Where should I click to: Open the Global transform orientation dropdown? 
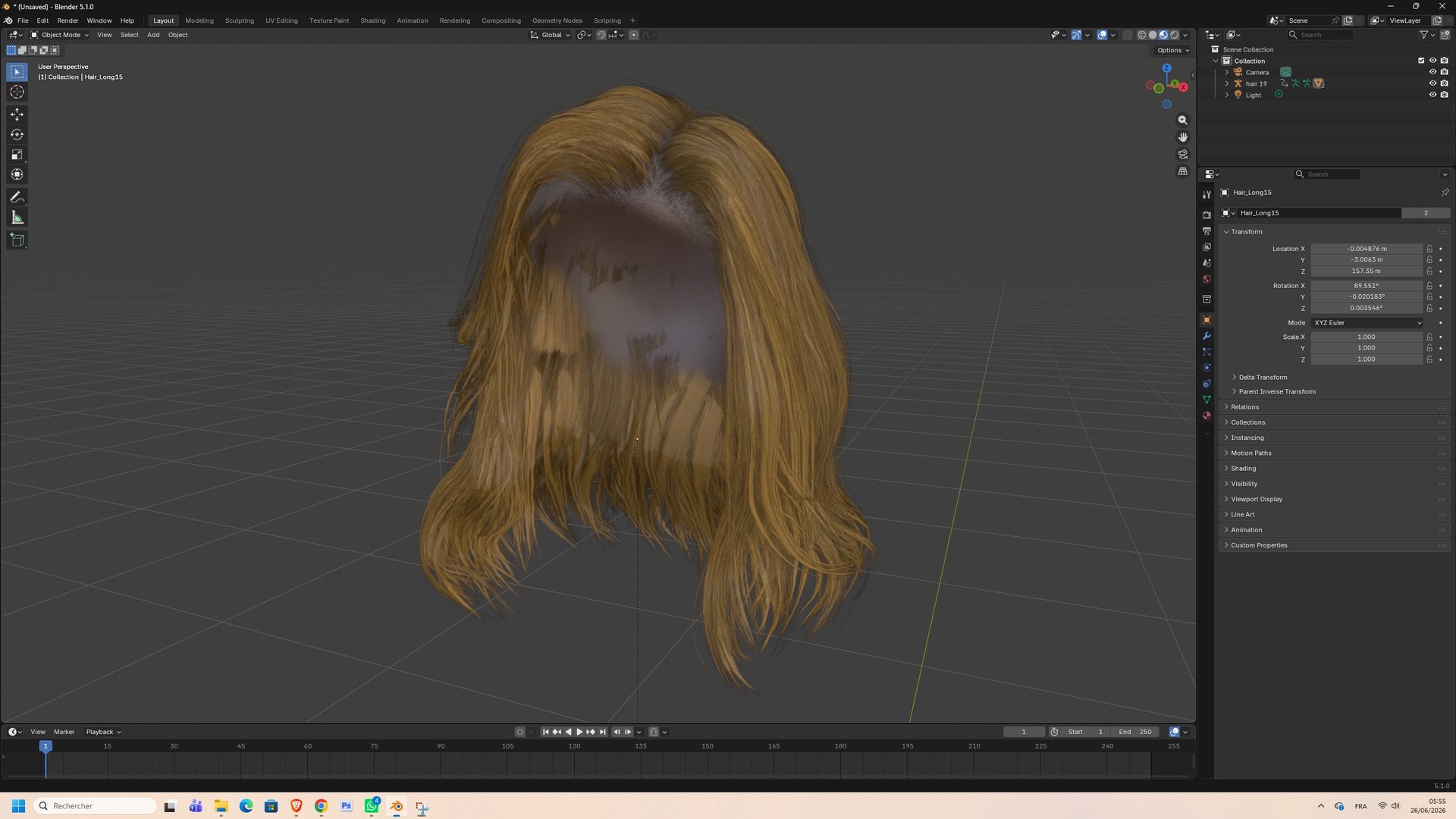[x=550, y=35]
